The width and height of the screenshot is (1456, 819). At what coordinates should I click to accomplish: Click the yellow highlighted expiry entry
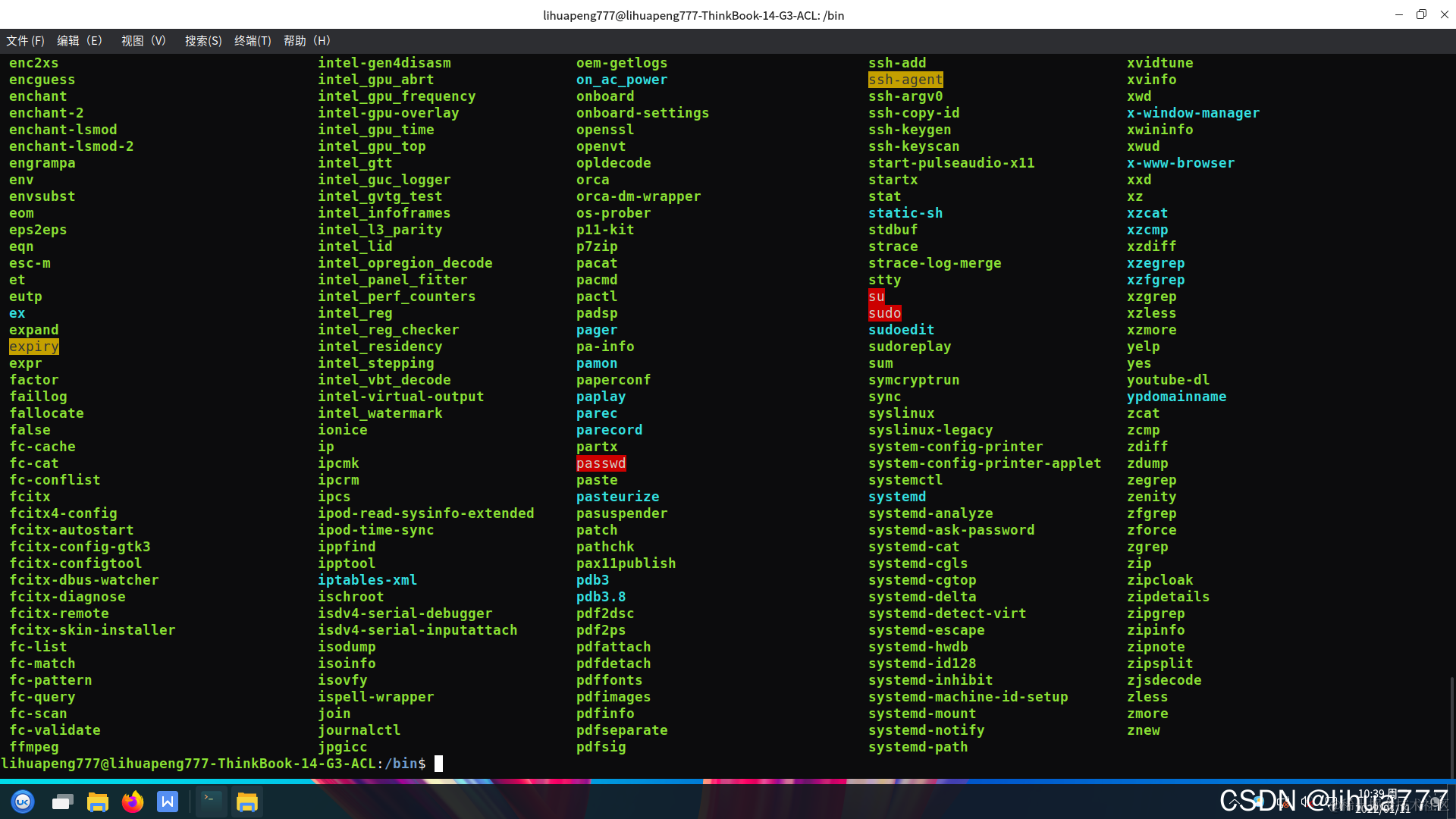[33, 347]
